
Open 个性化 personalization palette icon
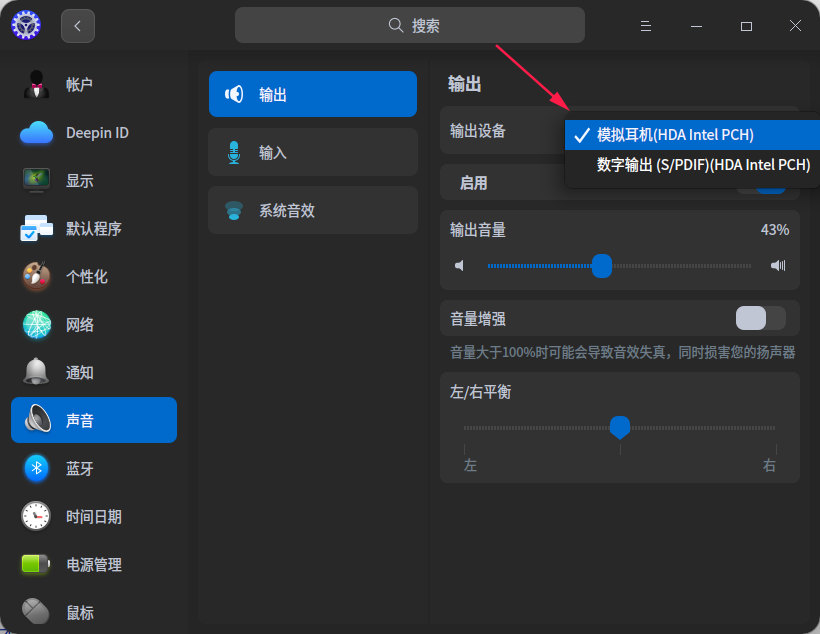point(37,276)
